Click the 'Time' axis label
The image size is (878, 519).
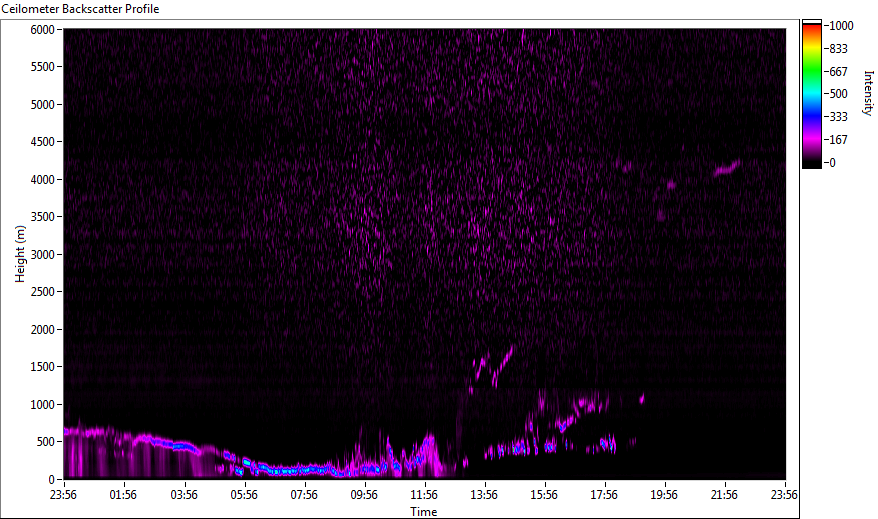(423, 511)
